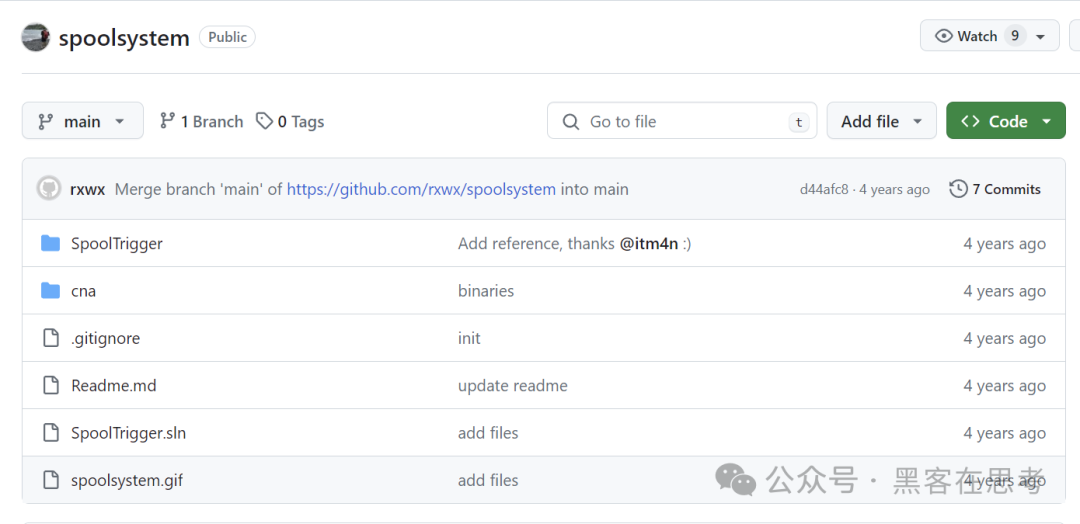1080x524 pixels.
Task: Open the update readme commit message
Action: point(512,386)
